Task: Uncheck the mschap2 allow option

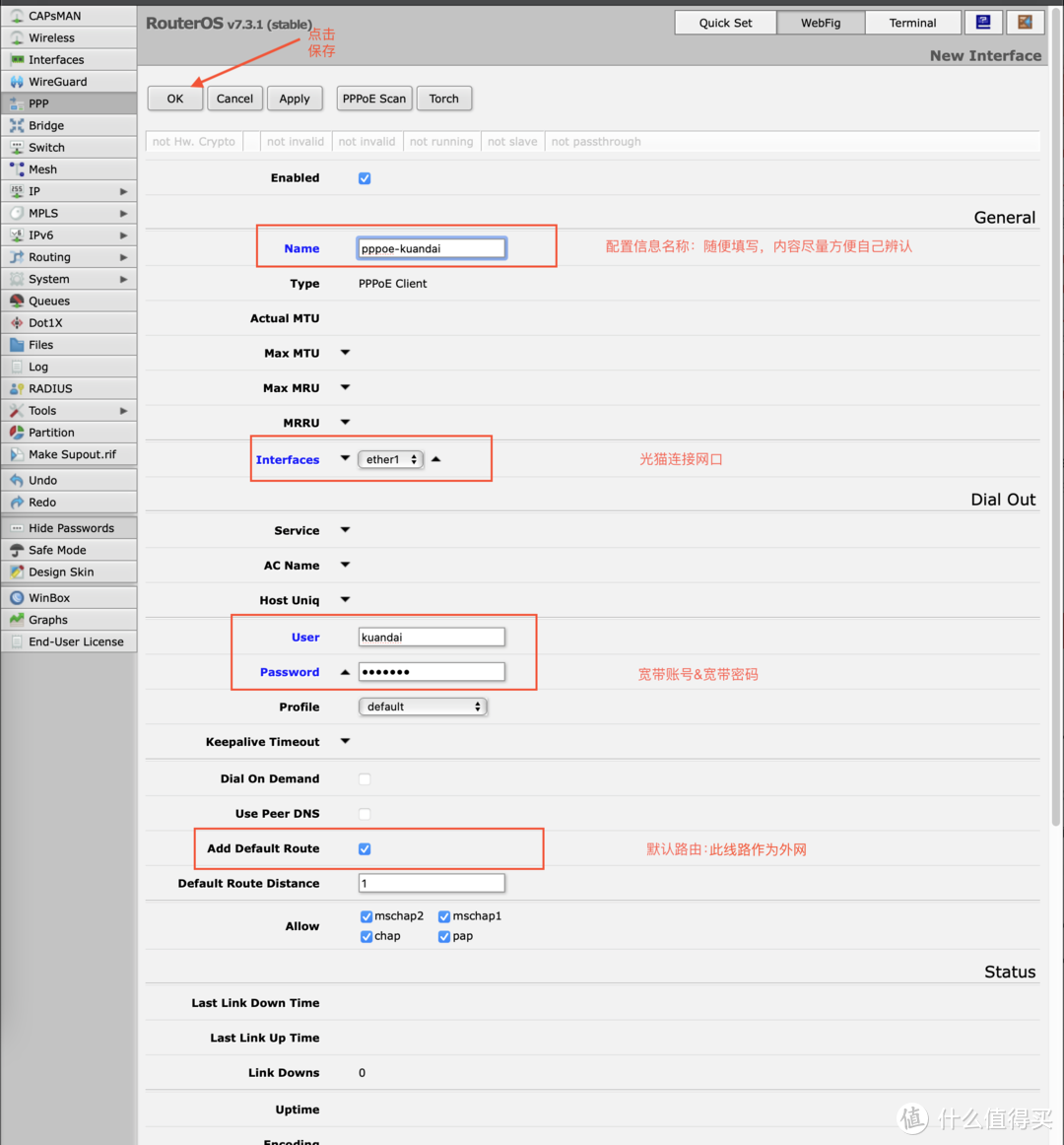Action: [366, 916]
